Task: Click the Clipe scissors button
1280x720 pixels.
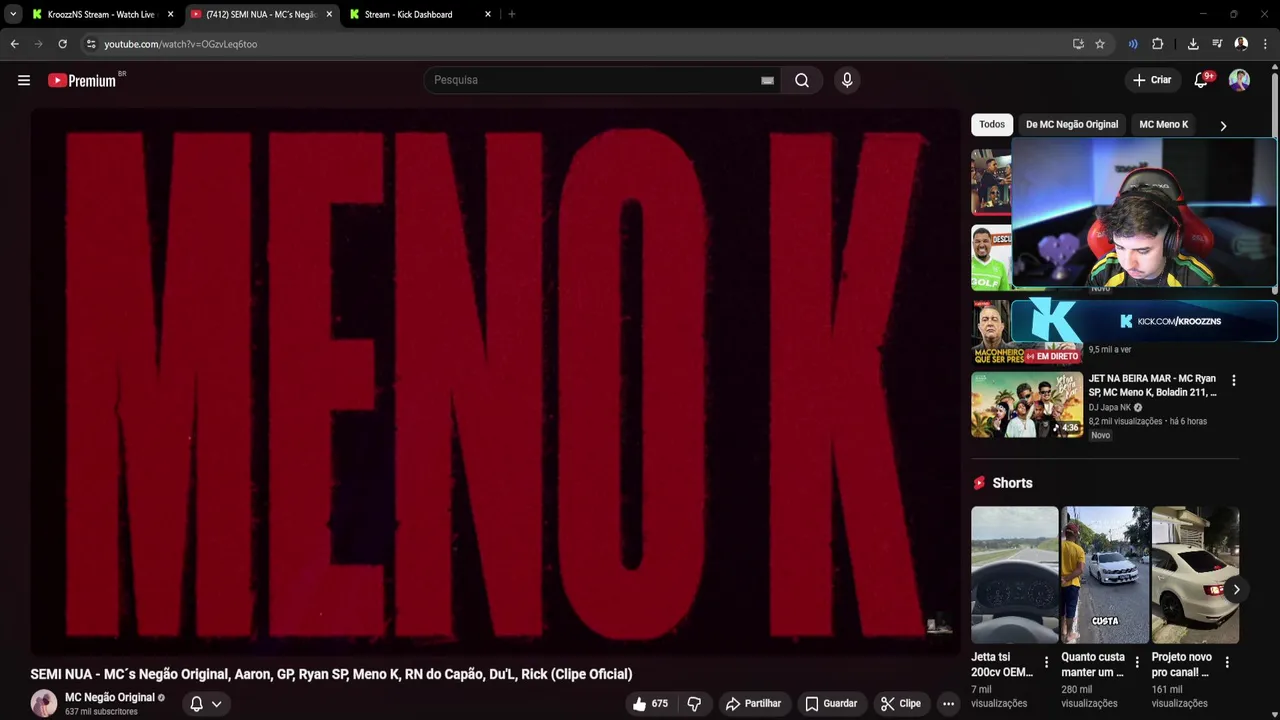Action: 900,704
